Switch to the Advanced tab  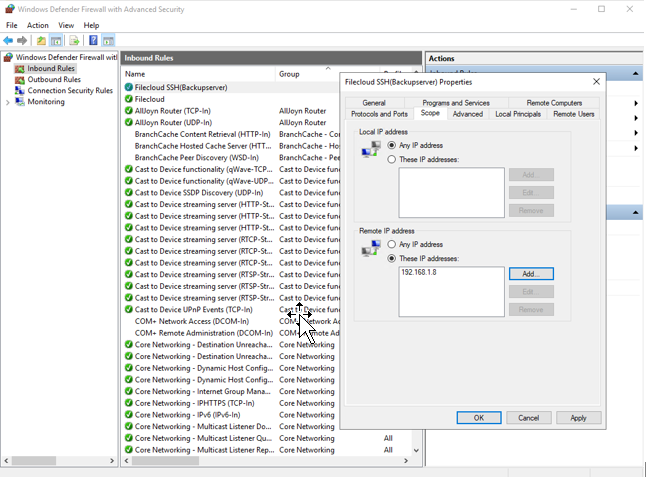(467, 114)
